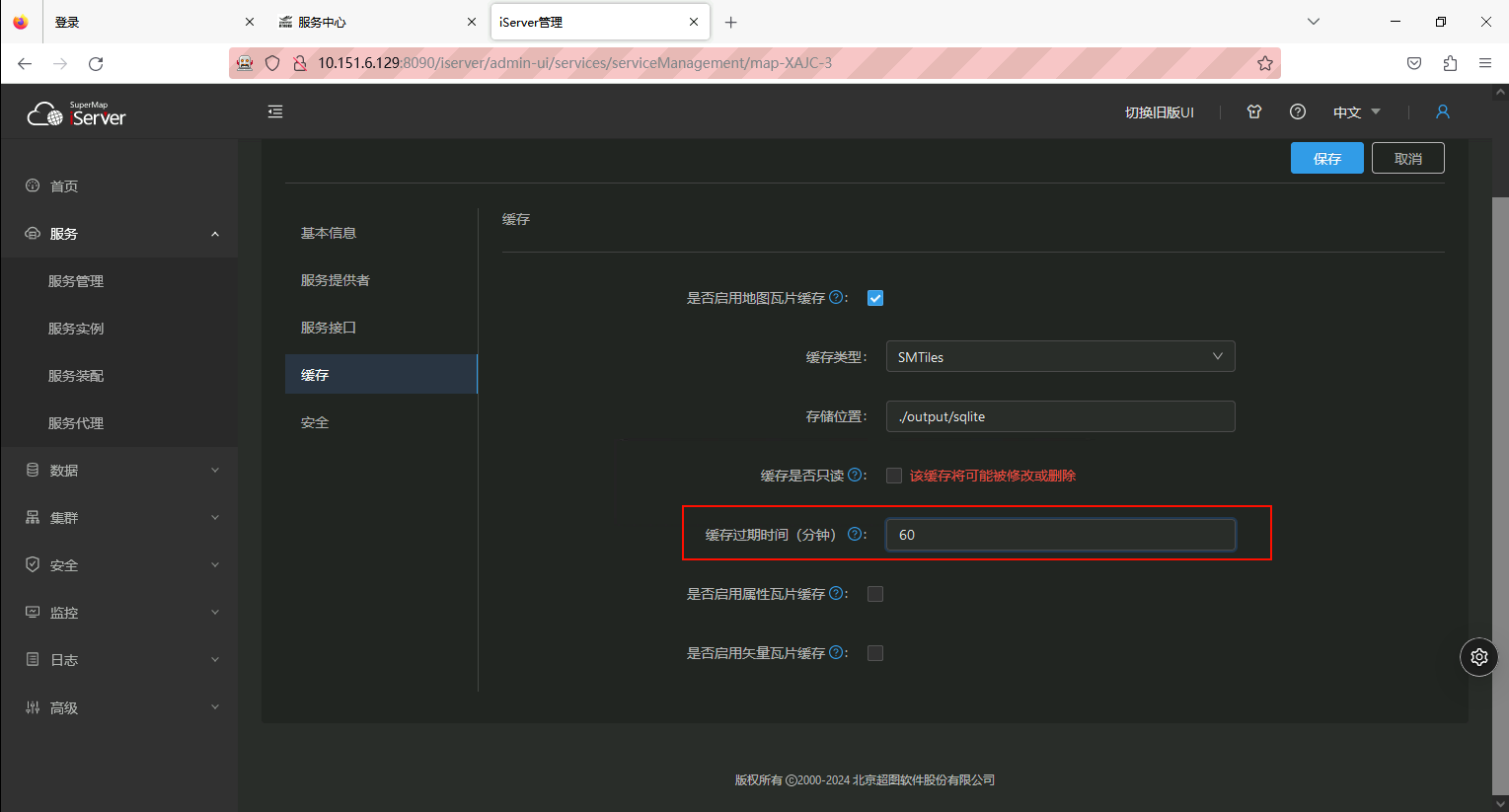This screenshot has height=812, width=1509.
Task: Click the 服务 cloud icon in sidebar
Action: click(x=33, y=233)
